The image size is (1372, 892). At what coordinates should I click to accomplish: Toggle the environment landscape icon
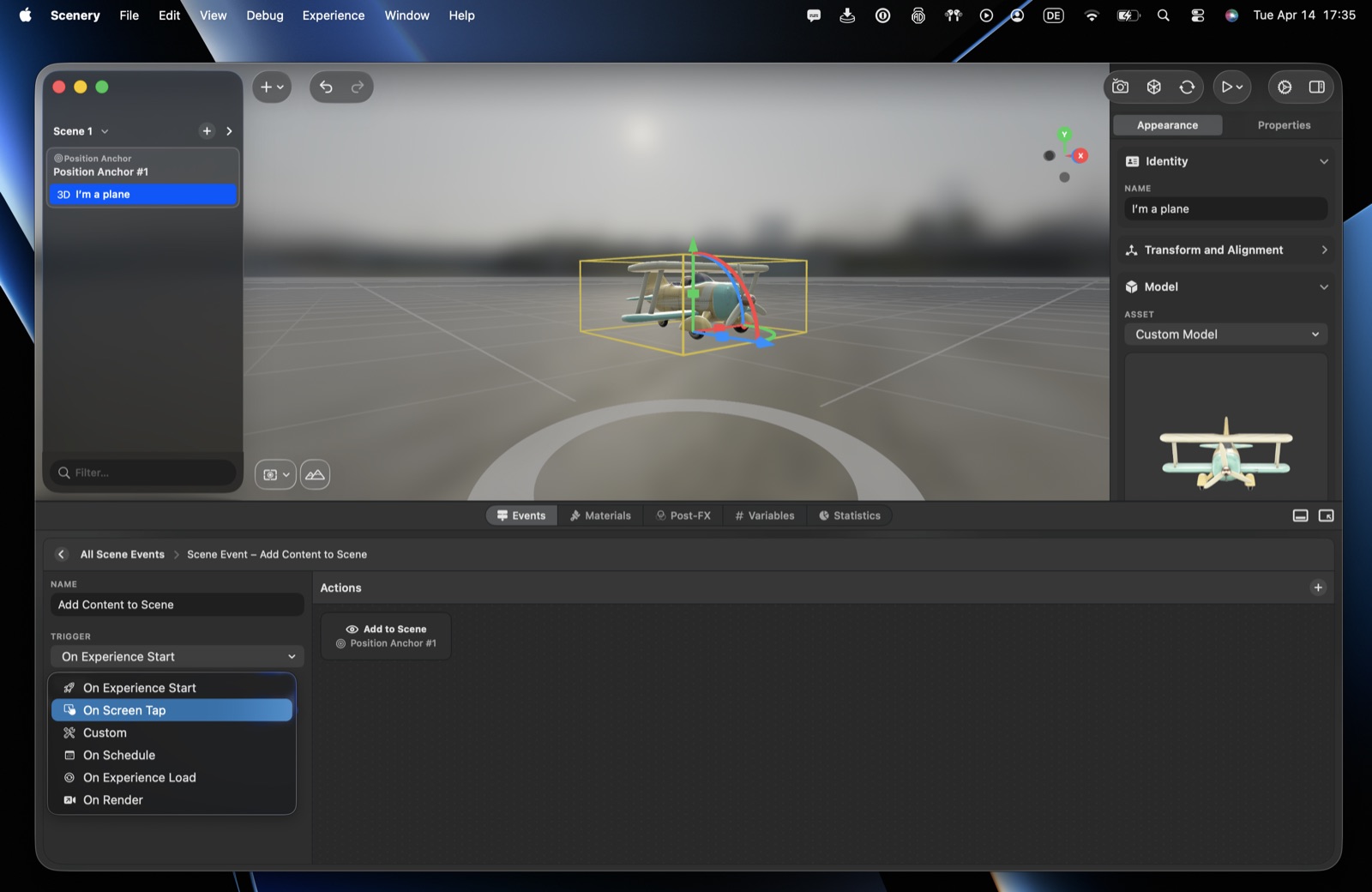[315, 474]
